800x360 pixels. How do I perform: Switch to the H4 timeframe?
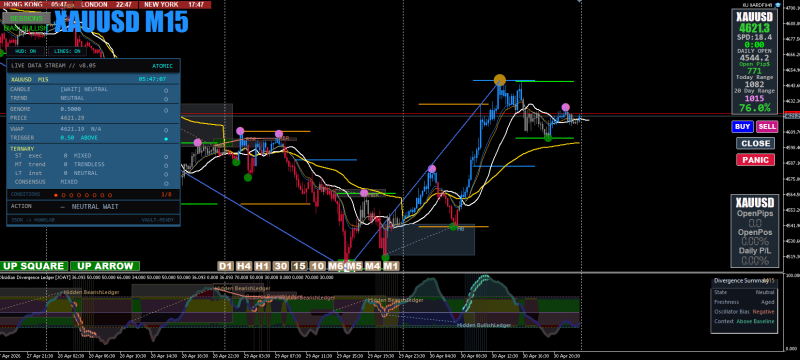coord(244,266)
